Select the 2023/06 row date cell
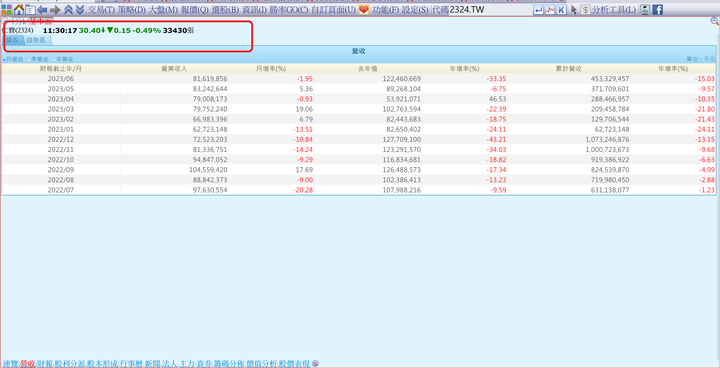Screen dimensions: 720x368 [61, 79]
